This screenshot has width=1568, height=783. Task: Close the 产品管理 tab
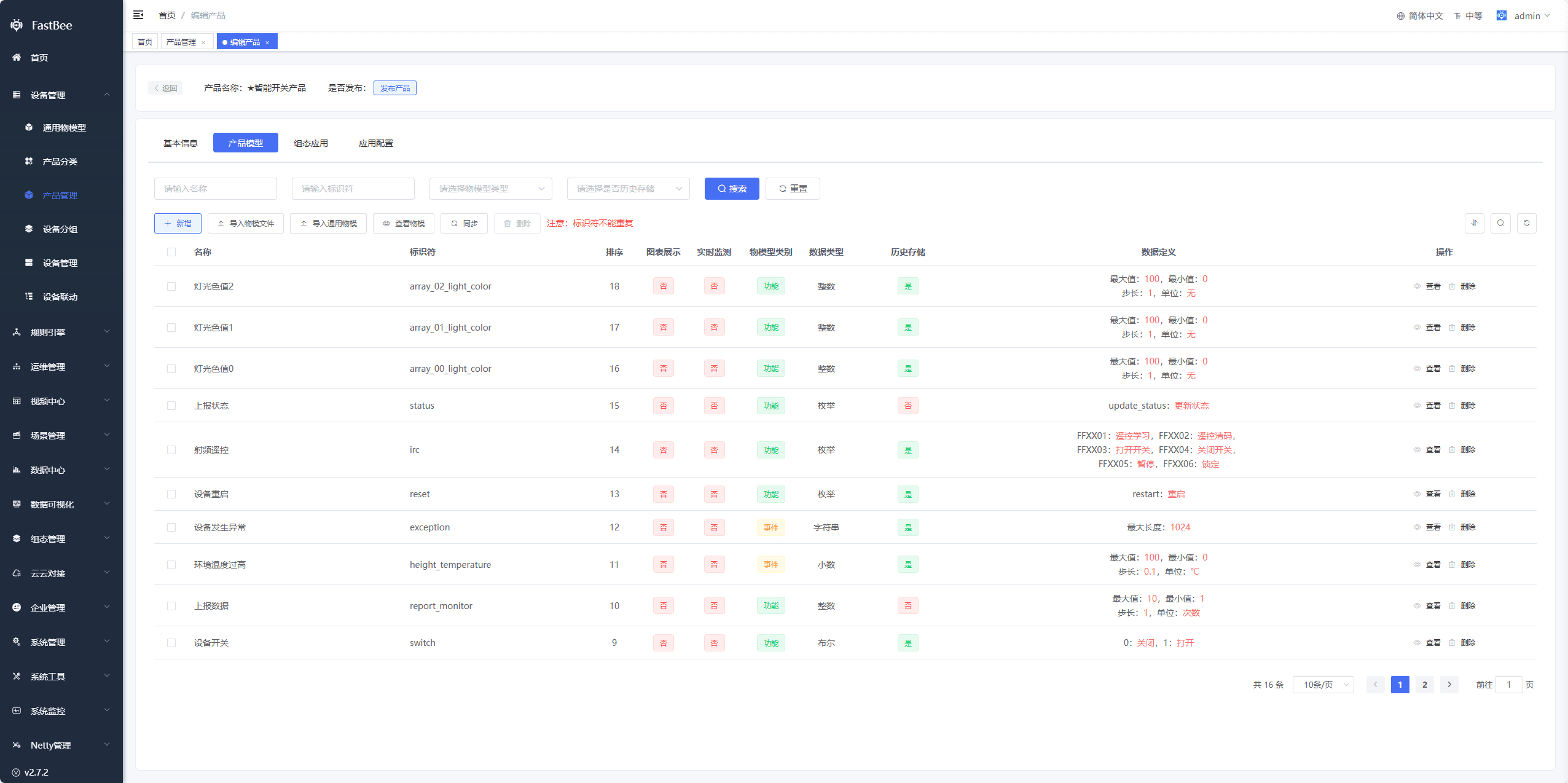[203, 42]
